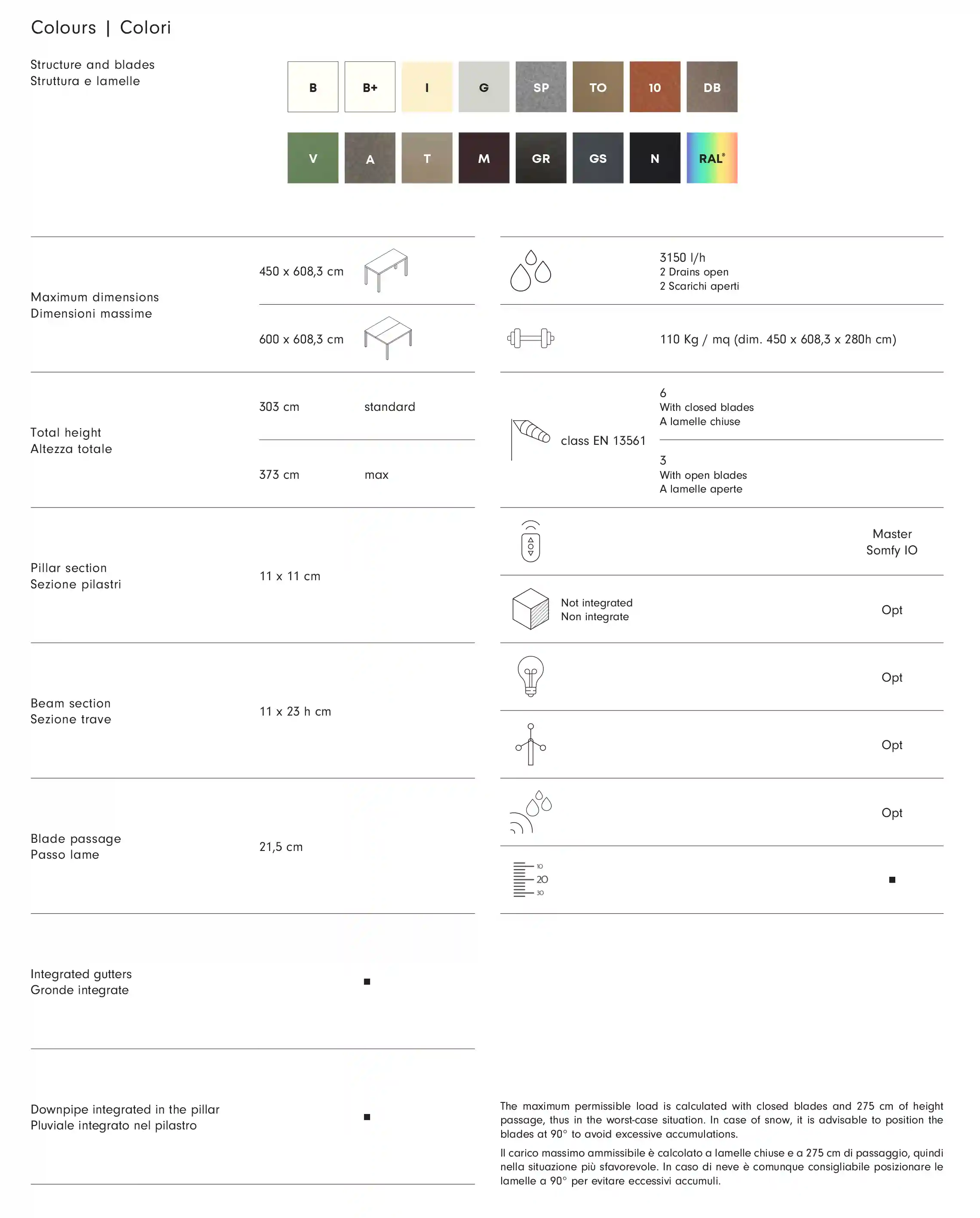Select the green V colour swatch
Image resolution: width=980 pixels, height=1218 pixels.
tap(313, 158)
